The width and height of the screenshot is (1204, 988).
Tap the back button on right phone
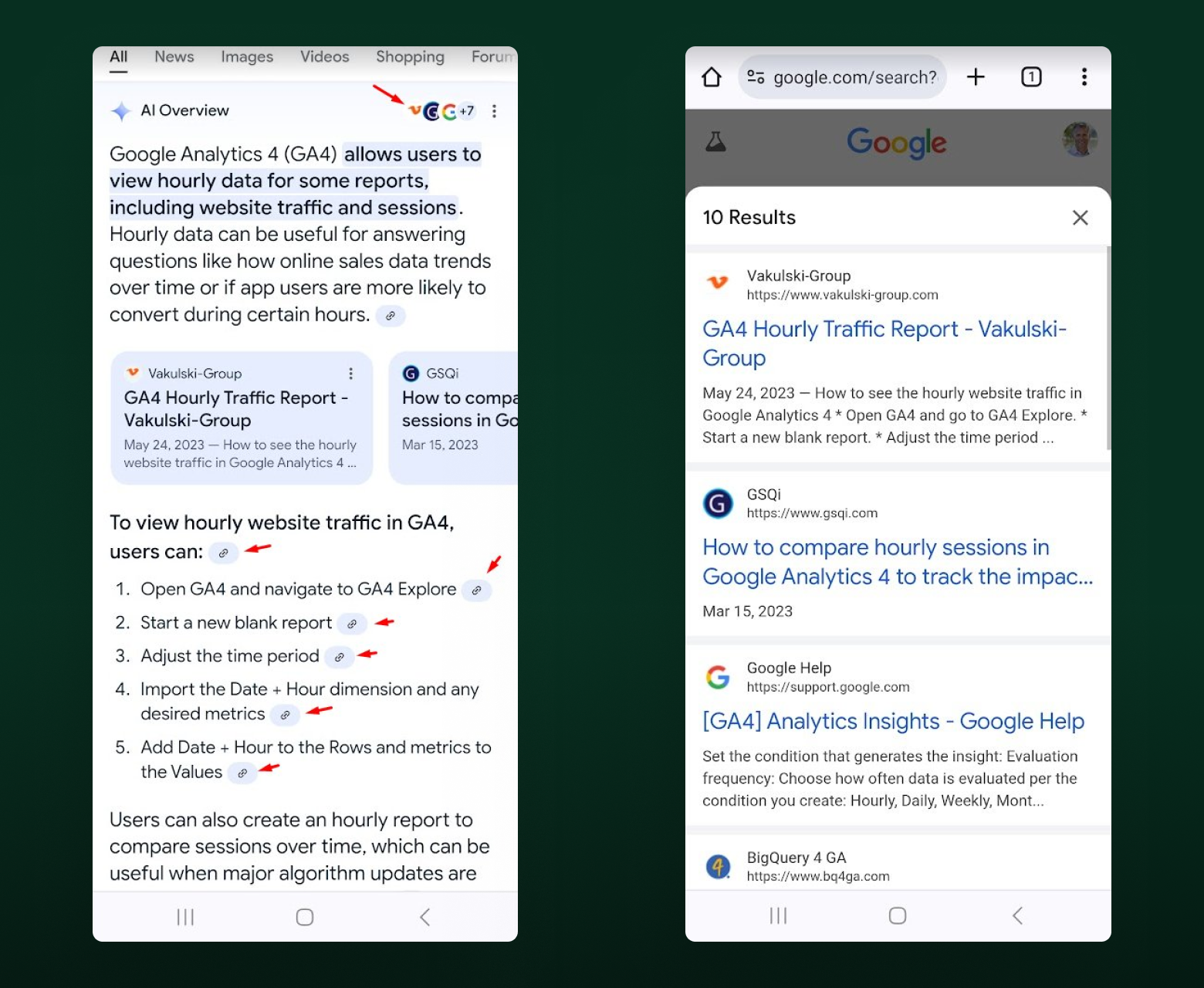(1017, 915)
